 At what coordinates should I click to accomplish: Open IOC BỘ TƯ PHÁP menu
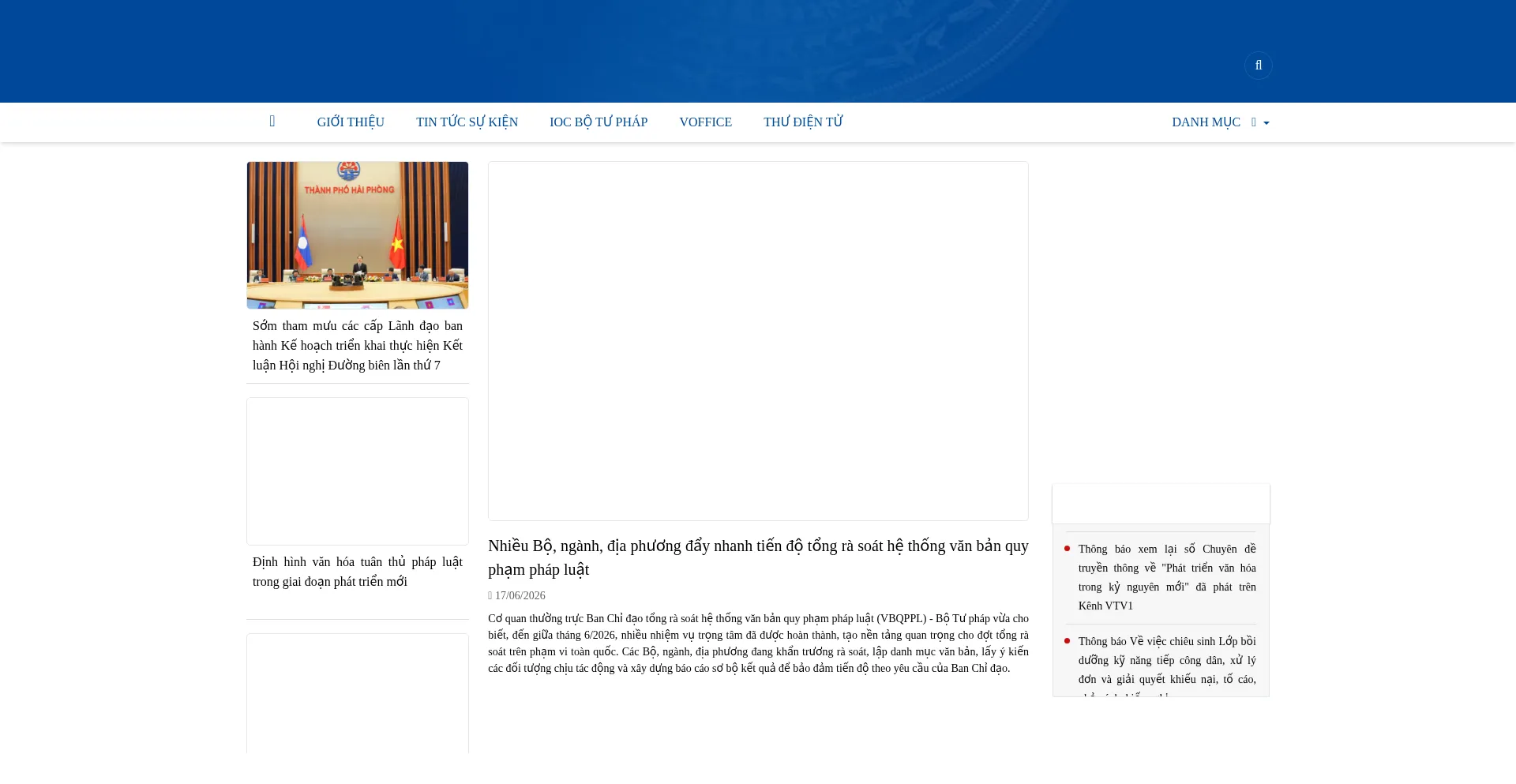coord(599,122)
